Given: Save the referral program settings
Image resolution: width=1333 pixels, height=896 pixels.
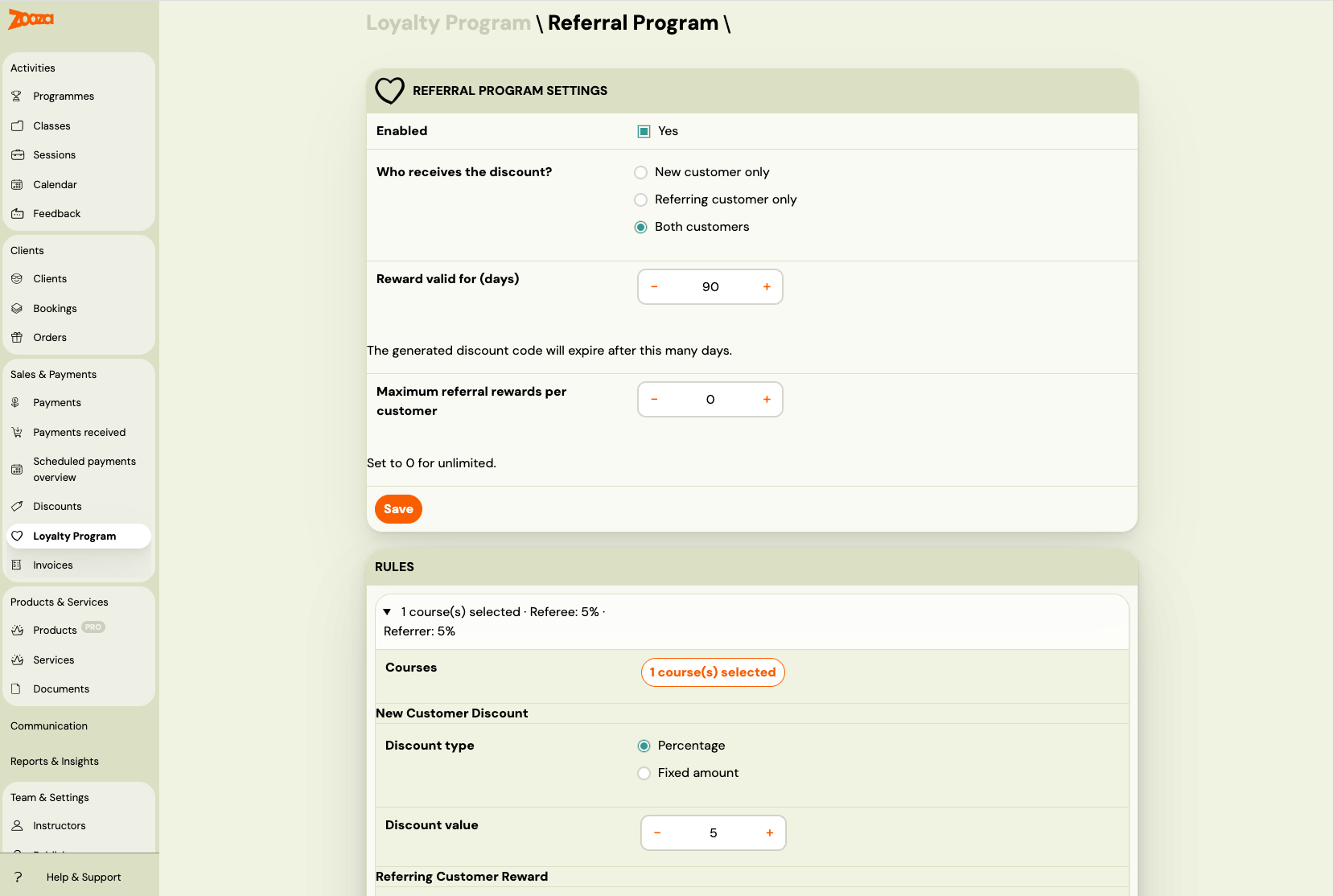Looking at the screenshot, I should (397, 509).
